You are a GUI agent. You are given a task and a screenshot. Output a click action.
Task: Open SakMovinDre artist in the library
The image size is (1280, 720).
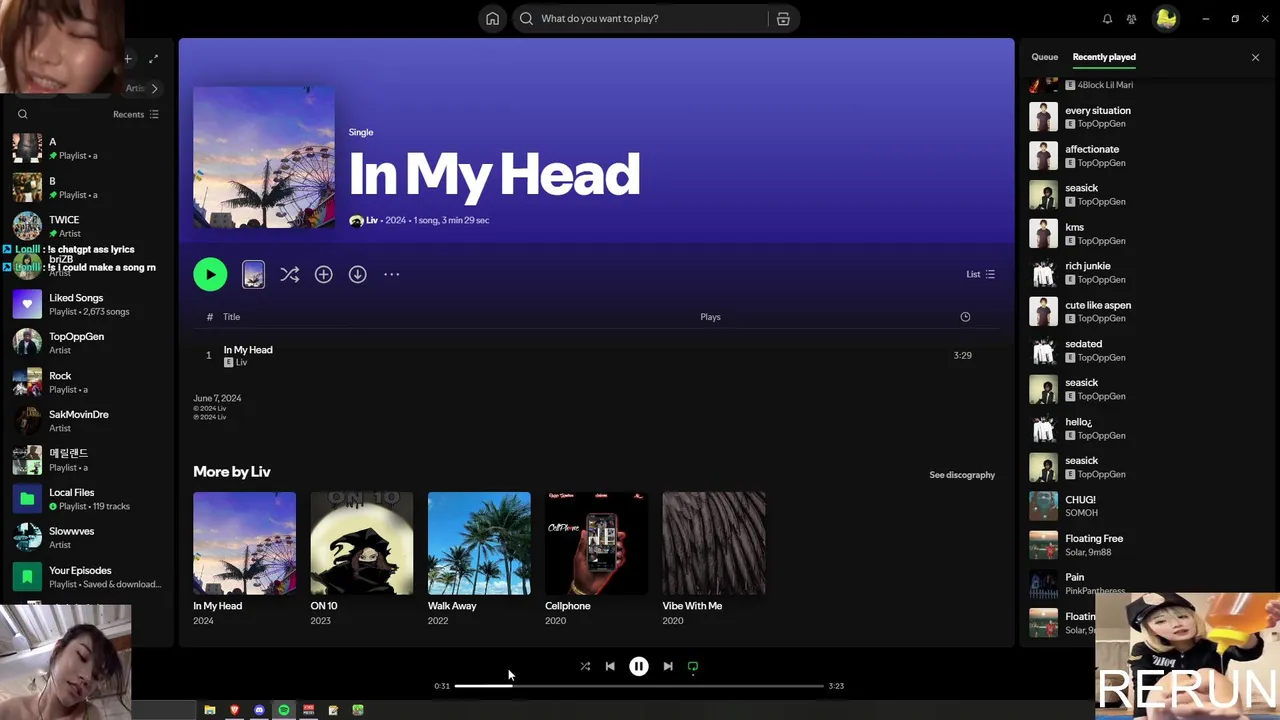tap(87, 421)
